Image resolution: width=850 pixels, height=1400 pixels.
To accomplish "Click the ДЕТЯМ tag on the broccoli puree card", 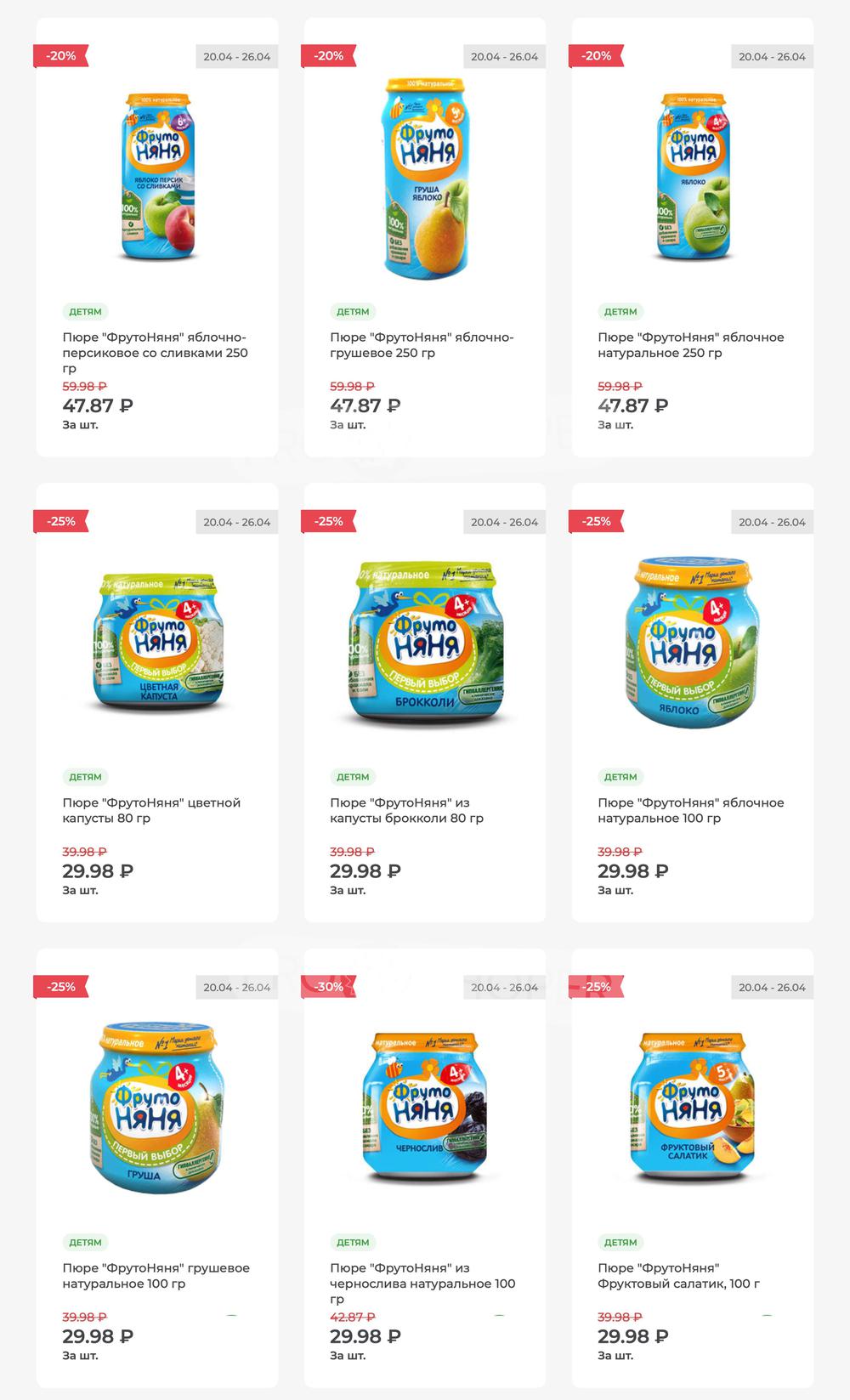I will click(353, 777).
